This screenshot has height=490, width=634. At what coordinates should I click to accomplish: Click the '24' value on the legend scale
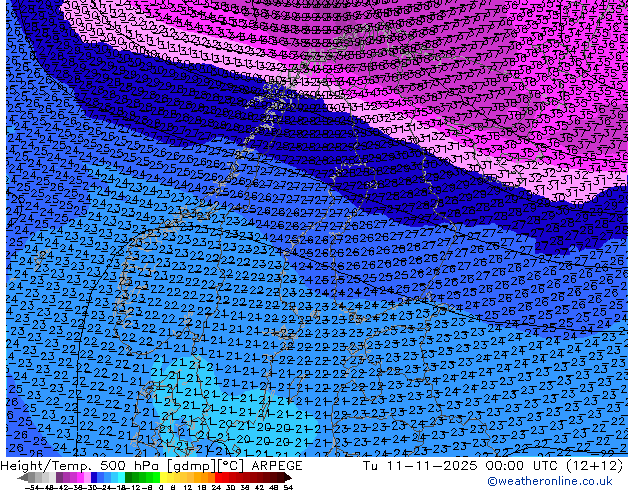(216, 488)
